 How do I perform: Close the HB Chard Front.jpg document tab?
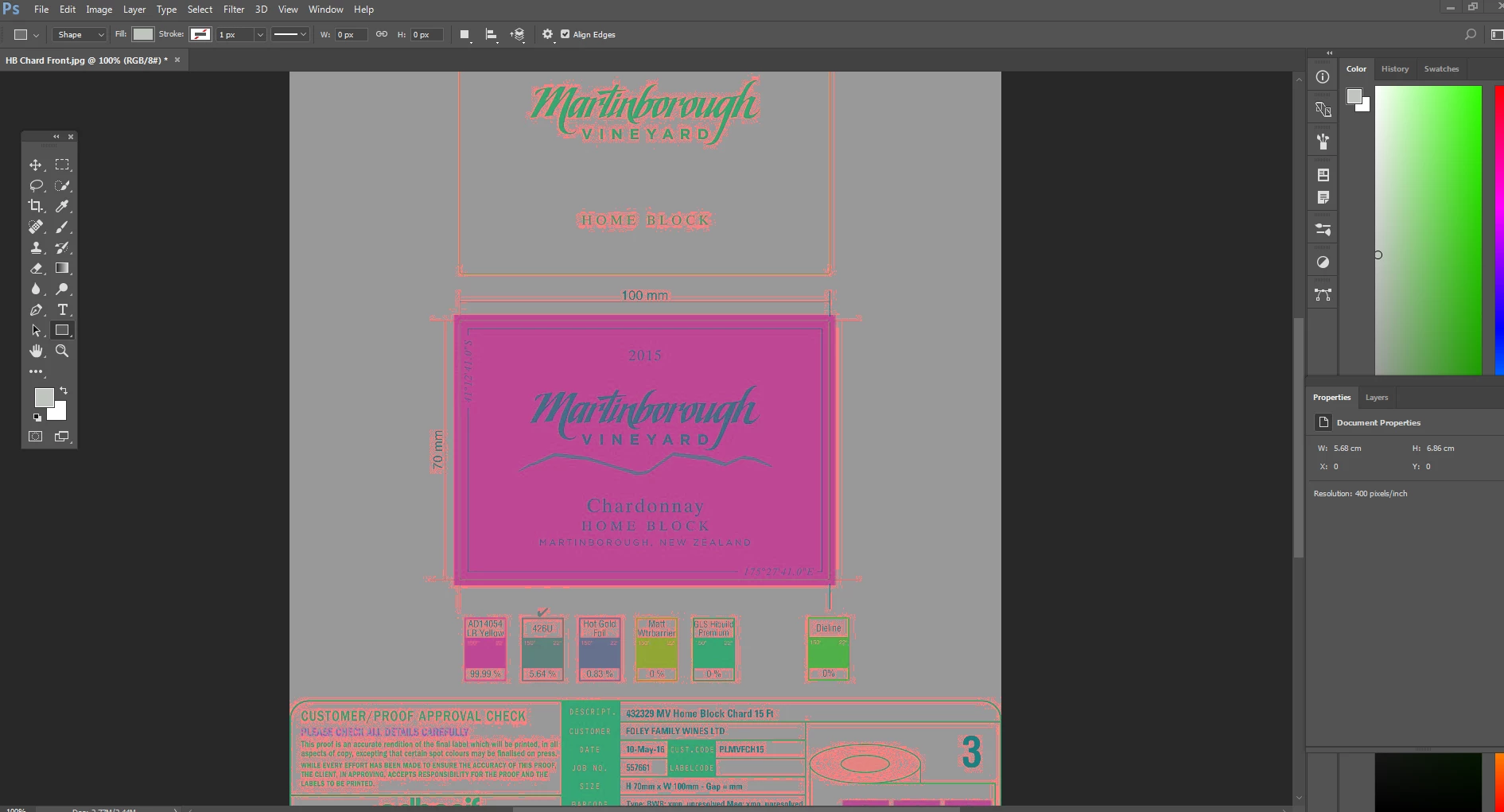coord(177,60)
